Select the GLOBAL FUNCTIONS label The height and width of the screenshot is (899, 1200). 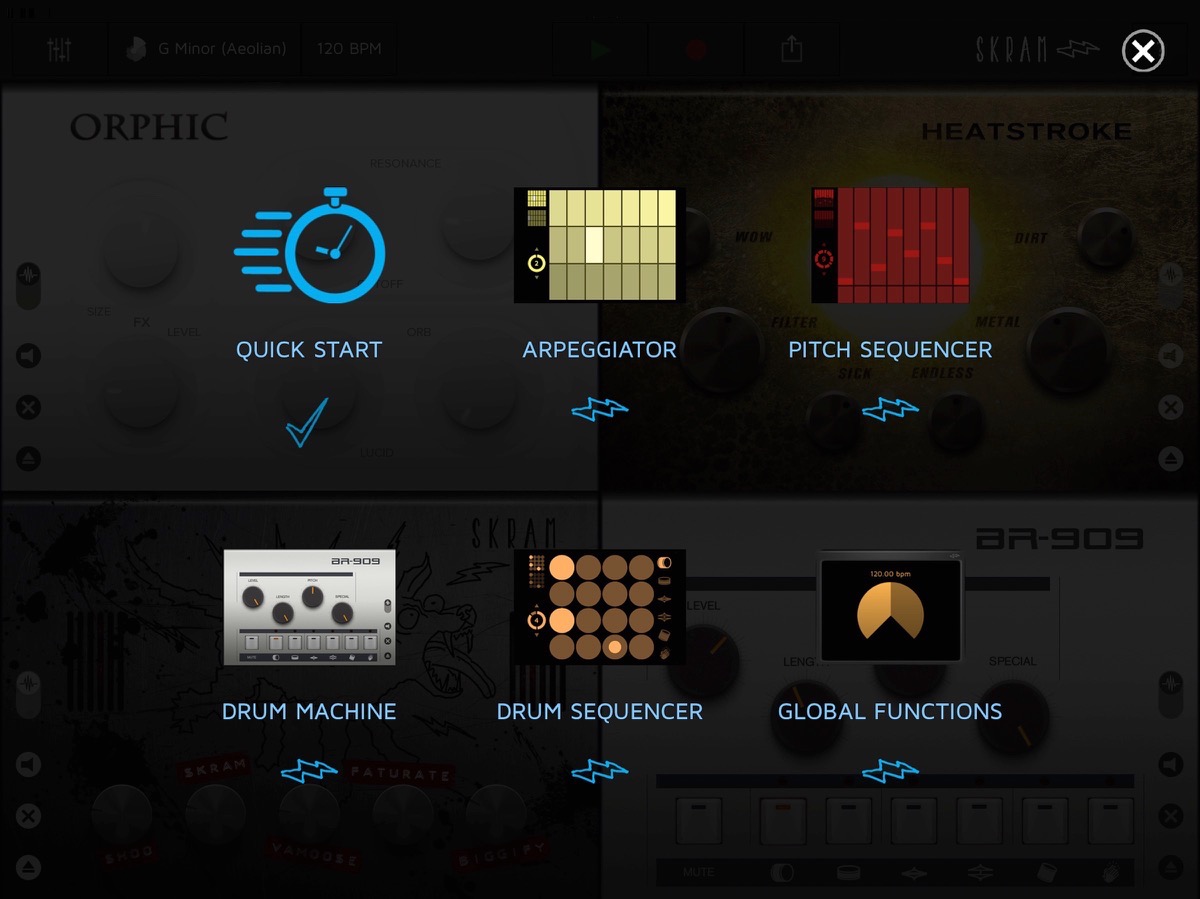(890, 712)
